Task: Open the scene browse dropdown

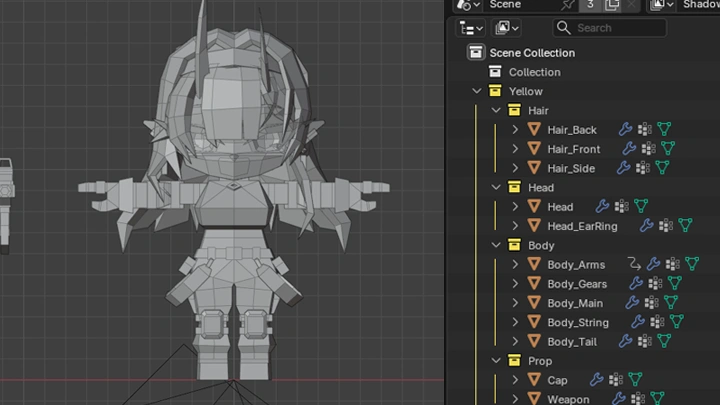Action: click(468, 5)
